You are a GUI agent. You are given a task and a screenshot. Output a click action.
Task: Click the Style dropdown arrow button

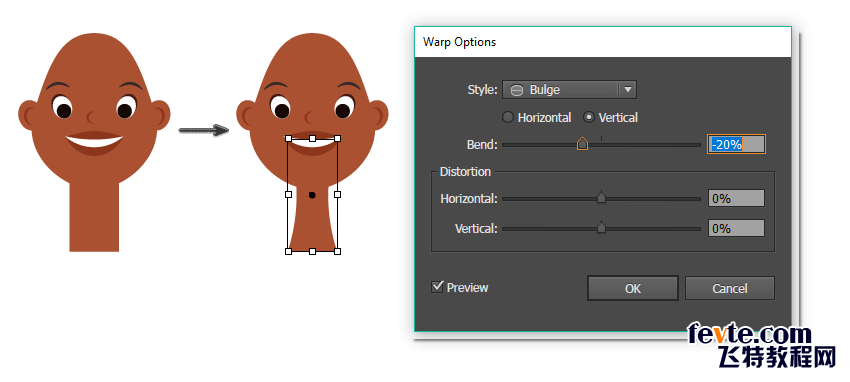[x=628, y=90]
